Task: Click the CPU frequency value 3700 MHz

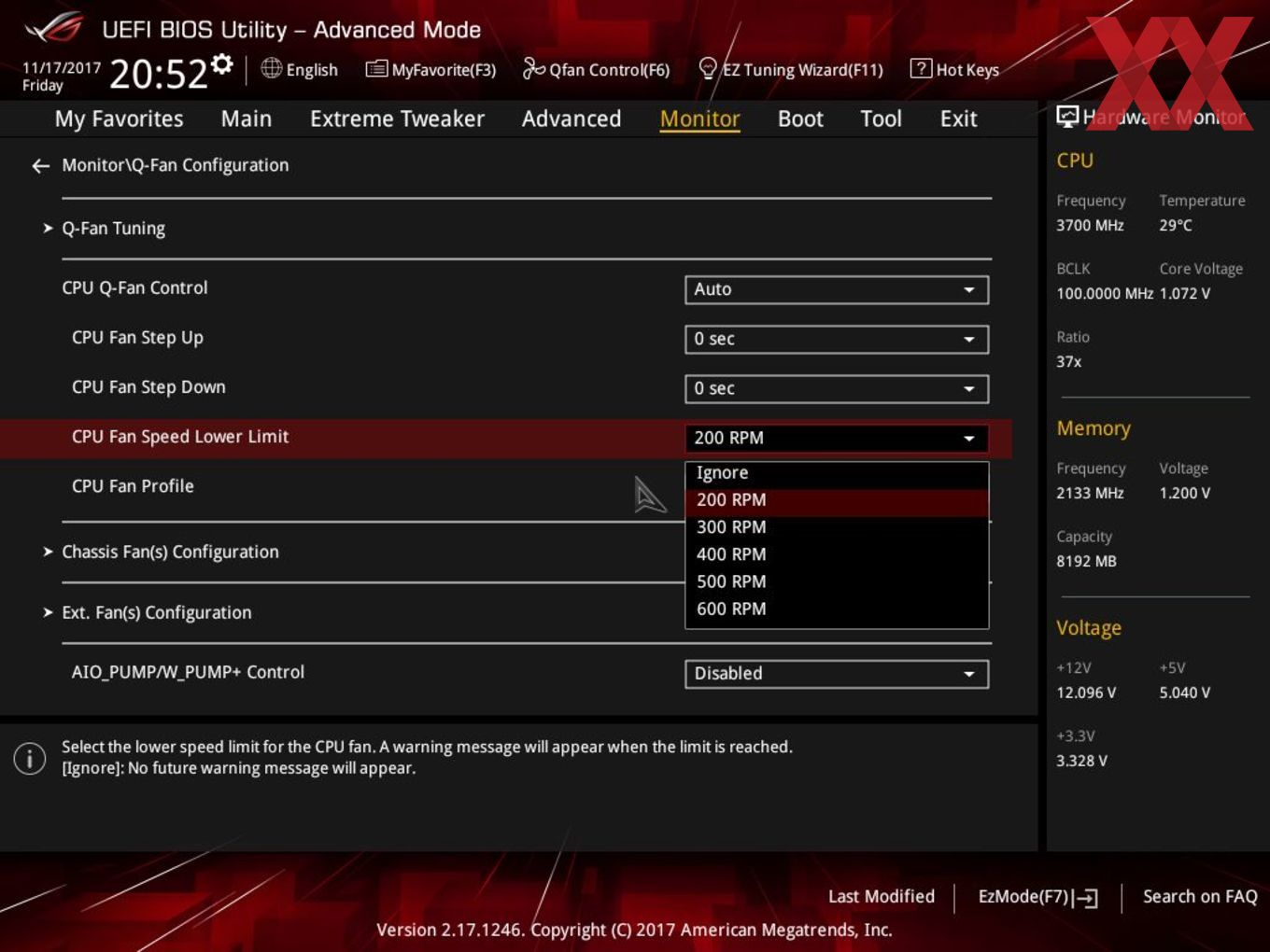Action: click(1090, 226)
